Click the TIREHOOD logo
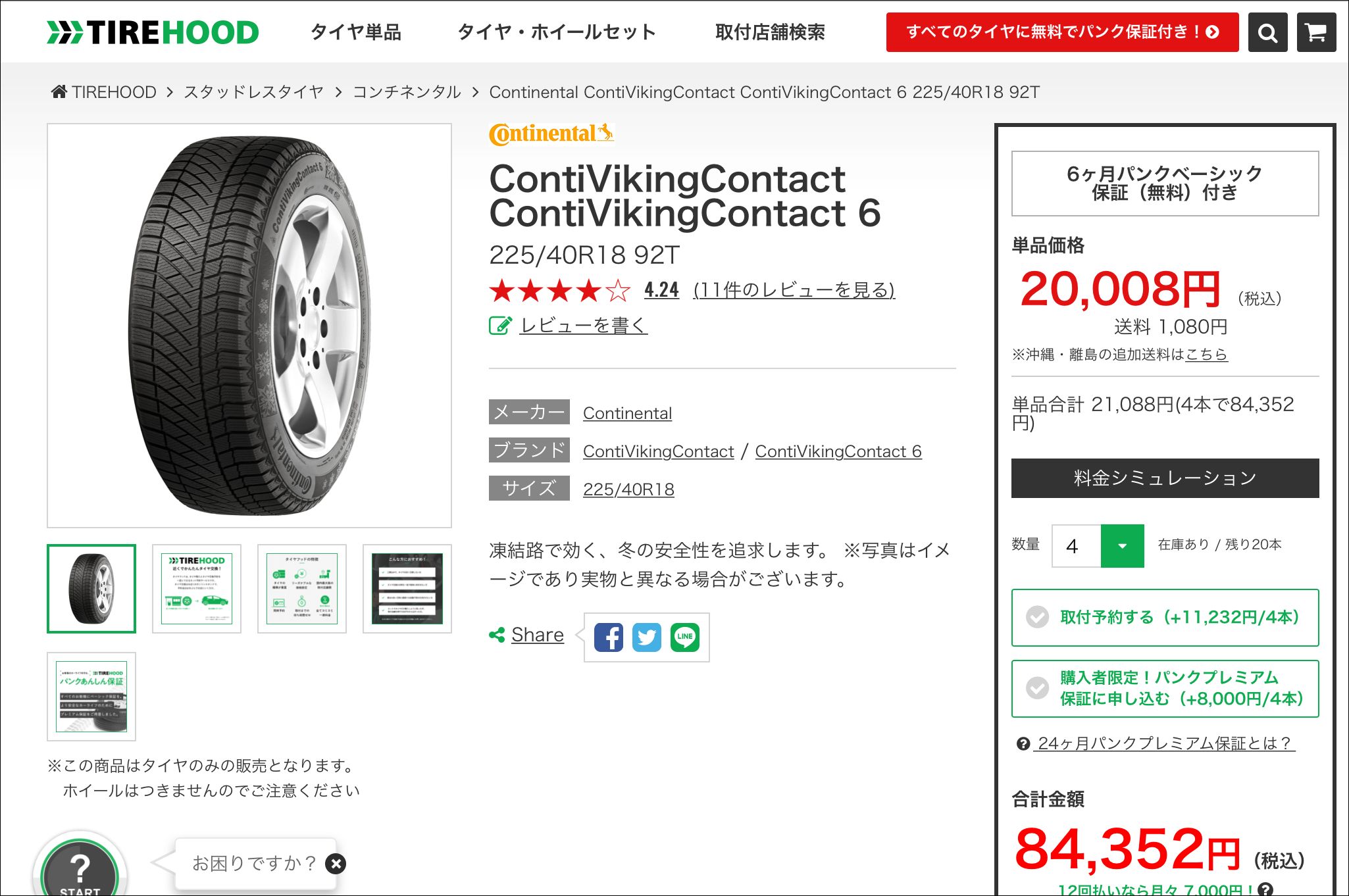 (153, 32)
